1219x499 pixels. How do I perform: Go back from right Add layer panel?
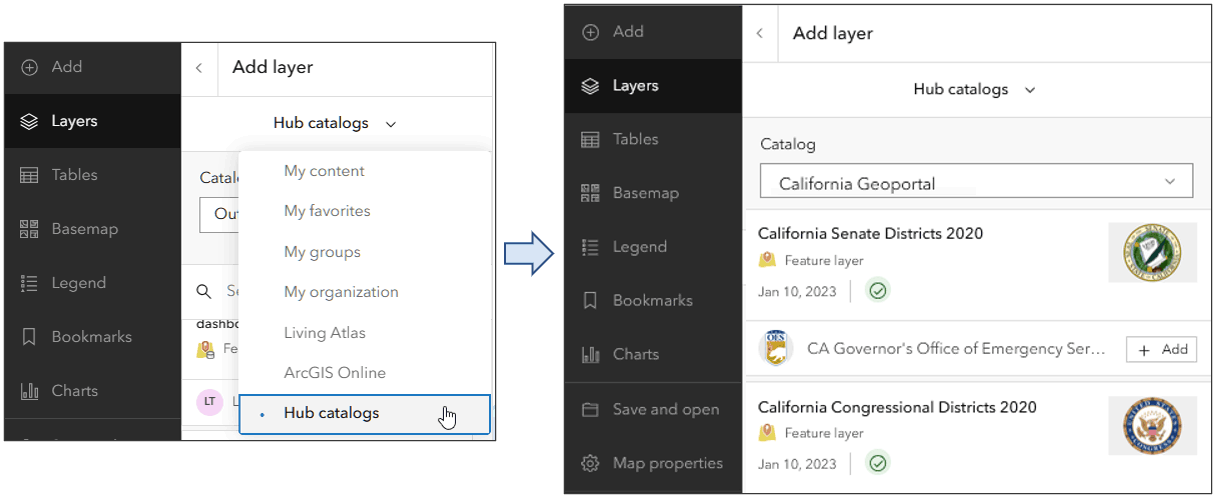[760, 33]
